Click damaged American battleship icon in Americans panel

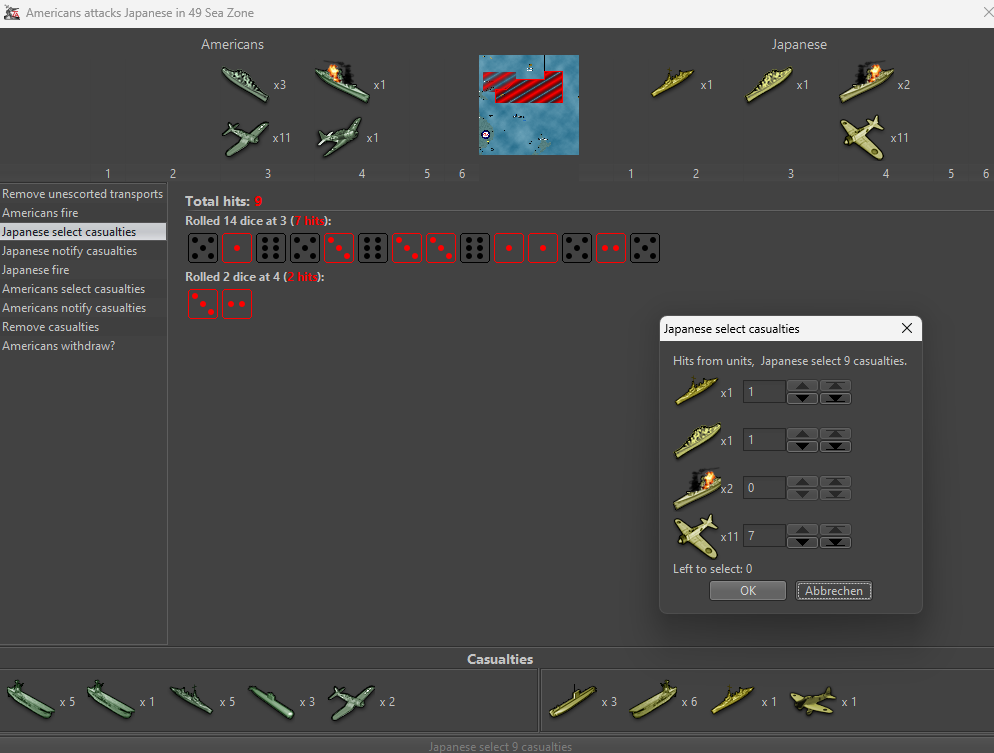pos(342,83)
